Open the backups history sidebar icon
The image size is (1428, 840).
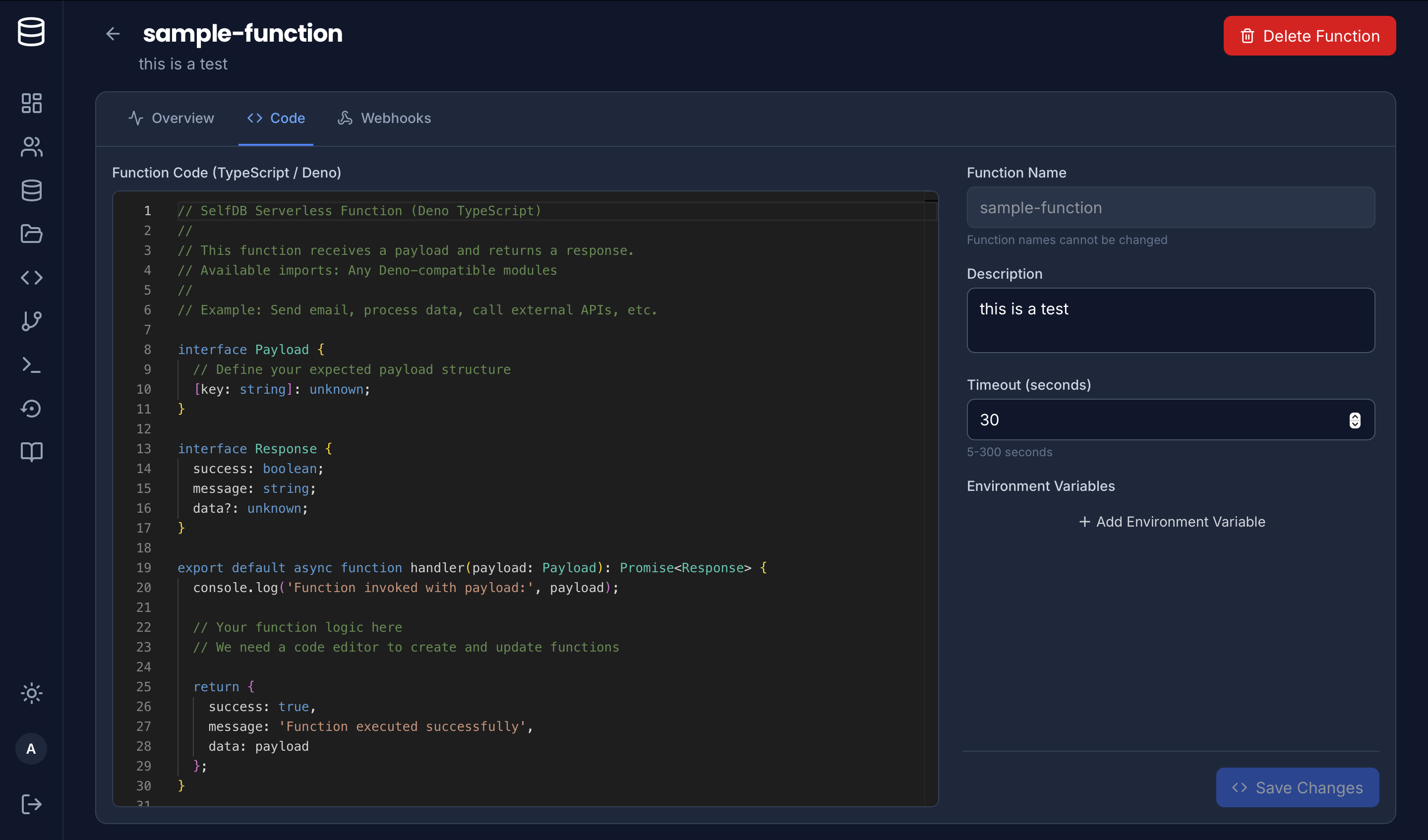pos(31,409)
